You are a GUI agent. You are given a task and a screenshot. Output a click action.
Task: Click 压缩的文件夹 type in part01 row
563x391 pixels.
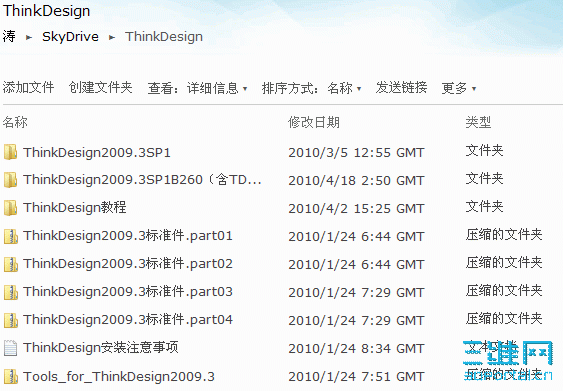[504, 234]
